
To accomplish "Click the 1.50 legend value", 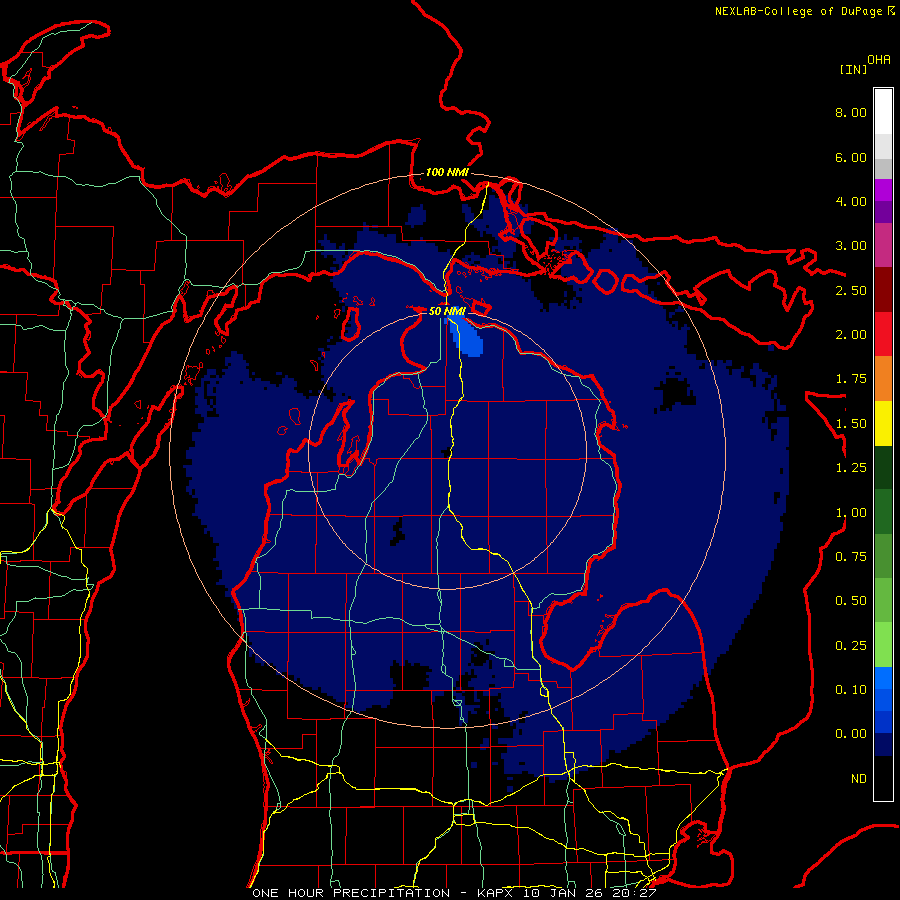I will click(851, 424).
